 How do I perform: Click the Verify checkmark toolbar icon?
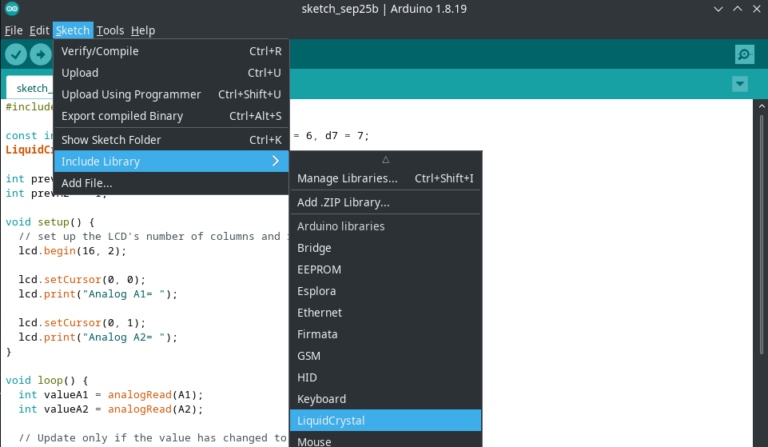click(x=16, y=54)
